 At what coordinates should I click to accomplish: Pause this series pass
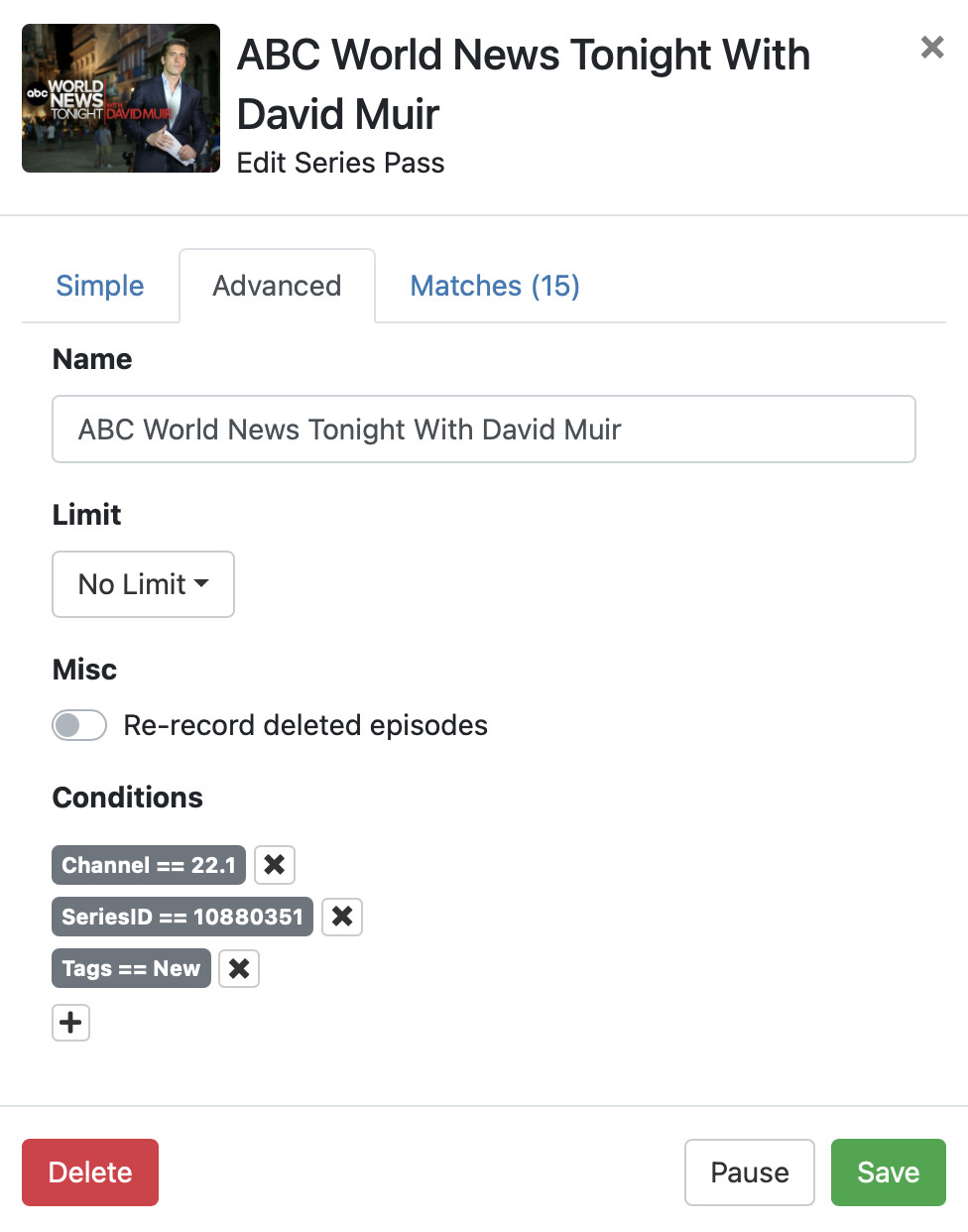749,1172
